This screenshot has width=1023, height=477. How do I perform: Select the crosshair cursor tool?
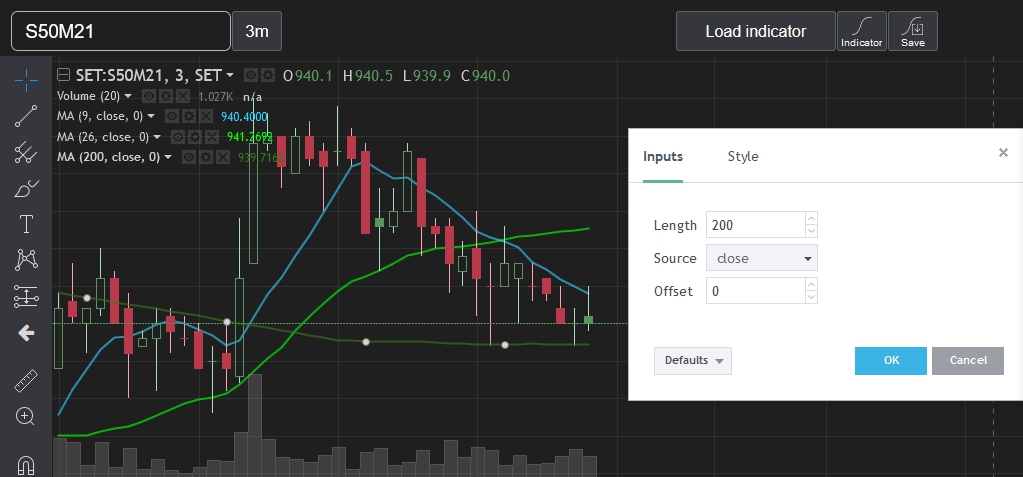pos(26,79)
